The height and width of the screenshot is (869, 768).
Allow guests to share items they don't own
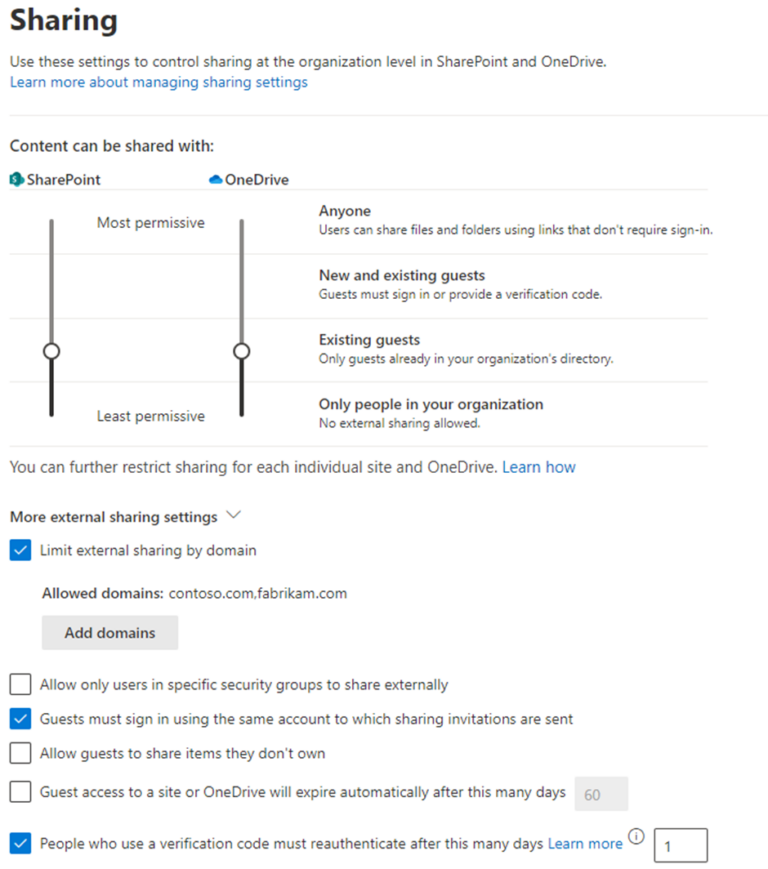pyautogui.click(x=20, y=753)
